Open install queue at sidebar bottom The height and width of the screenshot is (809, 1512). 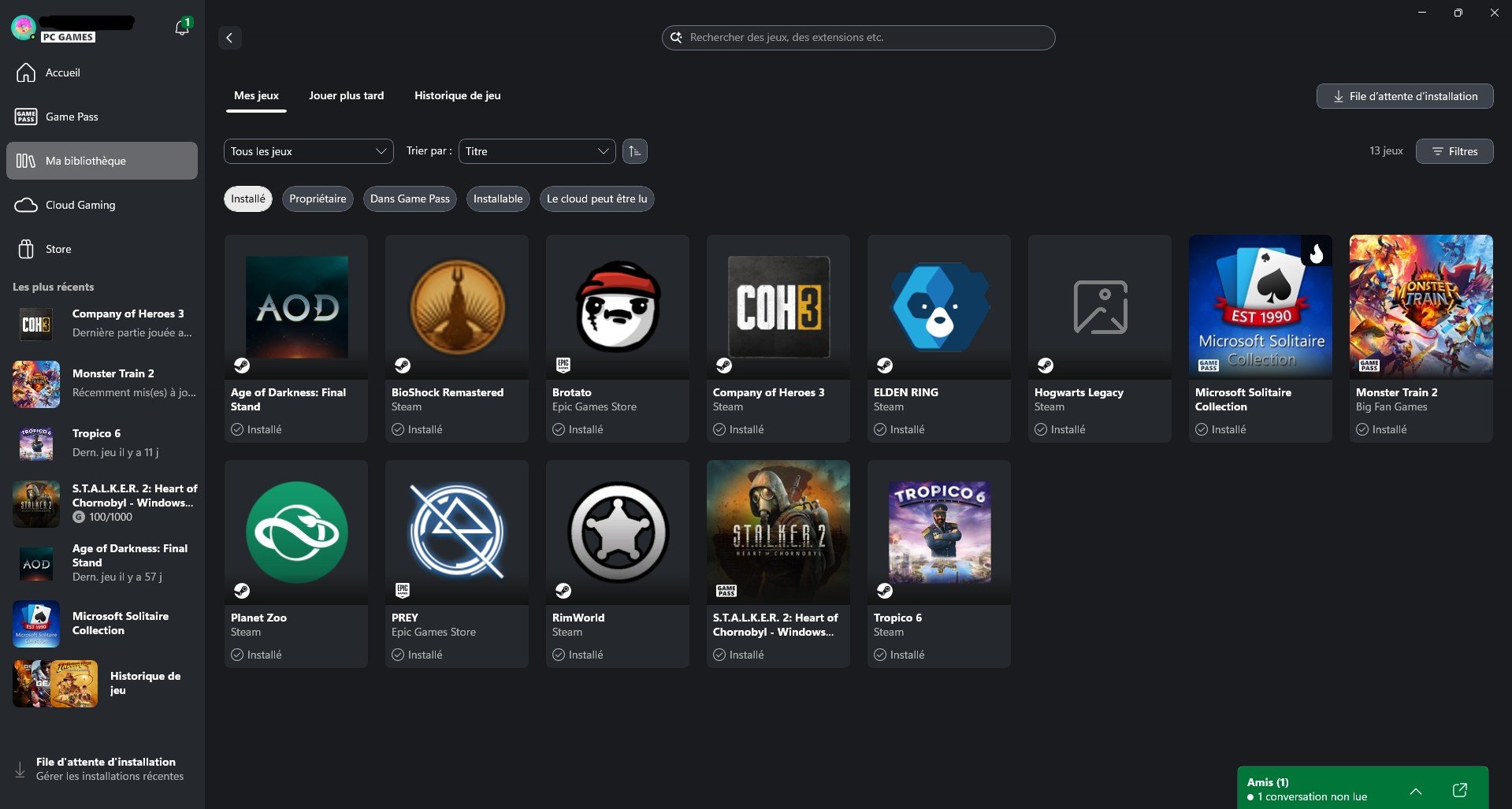click(x=102, y=769)
